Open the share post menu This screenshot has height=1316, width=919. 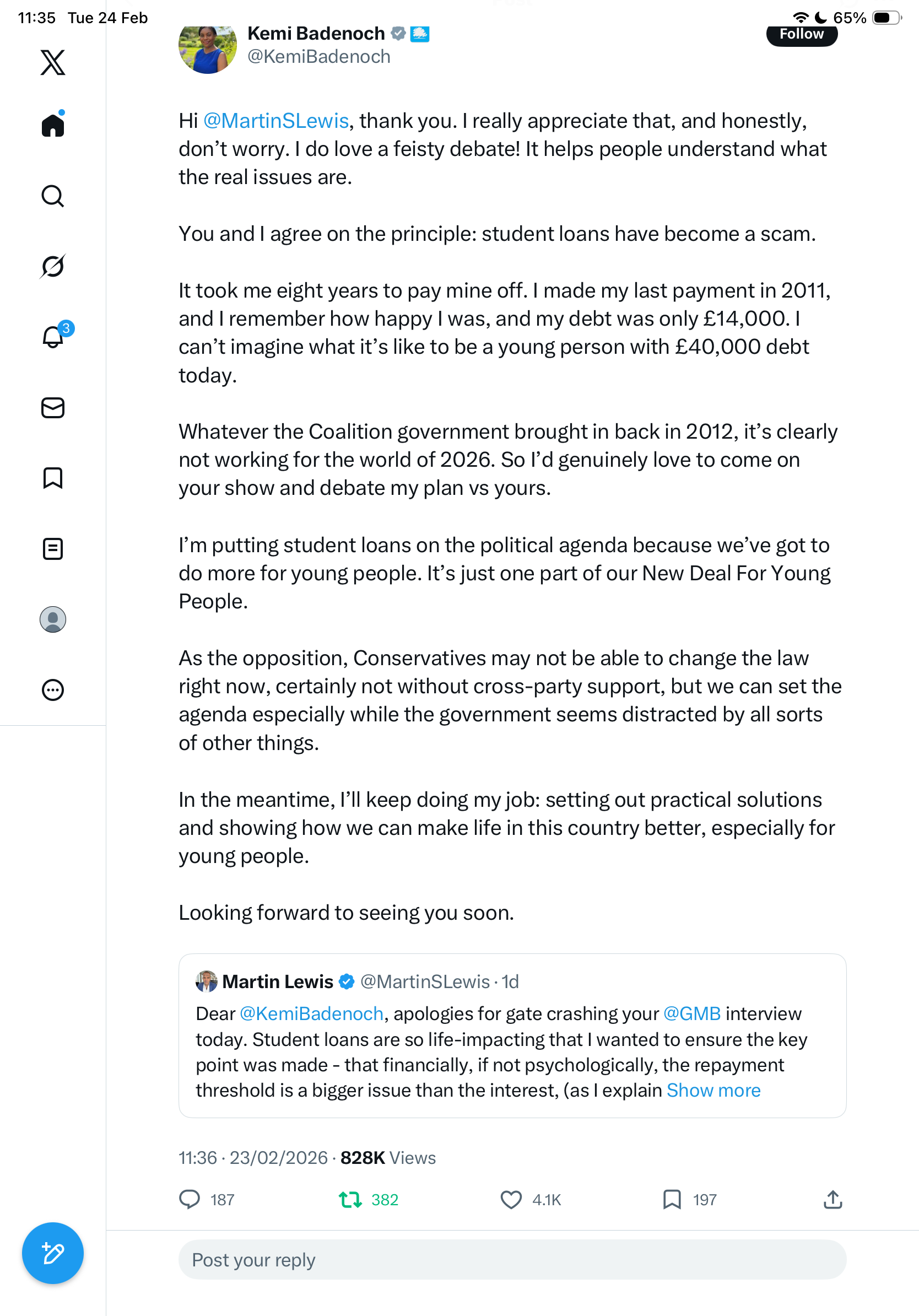pyautogui.click(x=832, y=1200)
